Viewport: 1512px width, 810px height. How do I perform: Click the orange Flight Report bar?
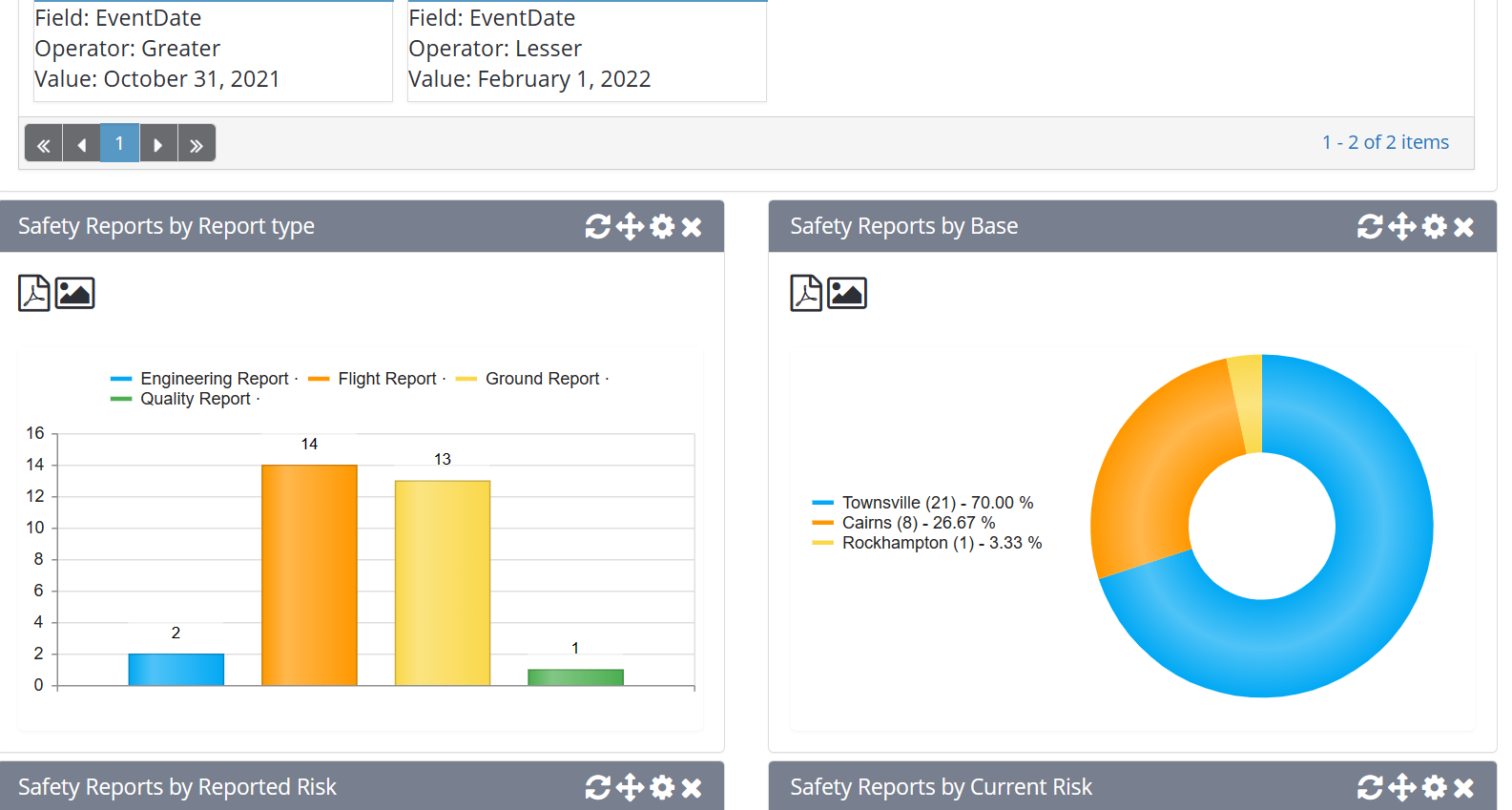(x=309, y=574)
